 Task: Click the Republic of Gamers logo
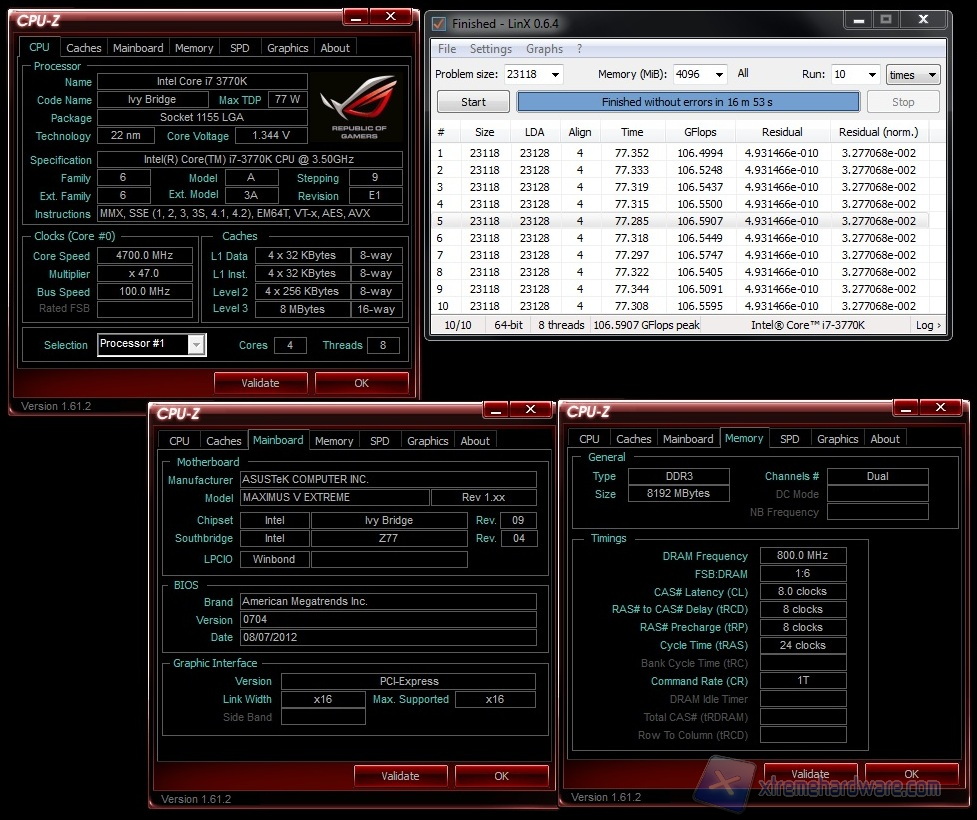click(x=361, y=108)
